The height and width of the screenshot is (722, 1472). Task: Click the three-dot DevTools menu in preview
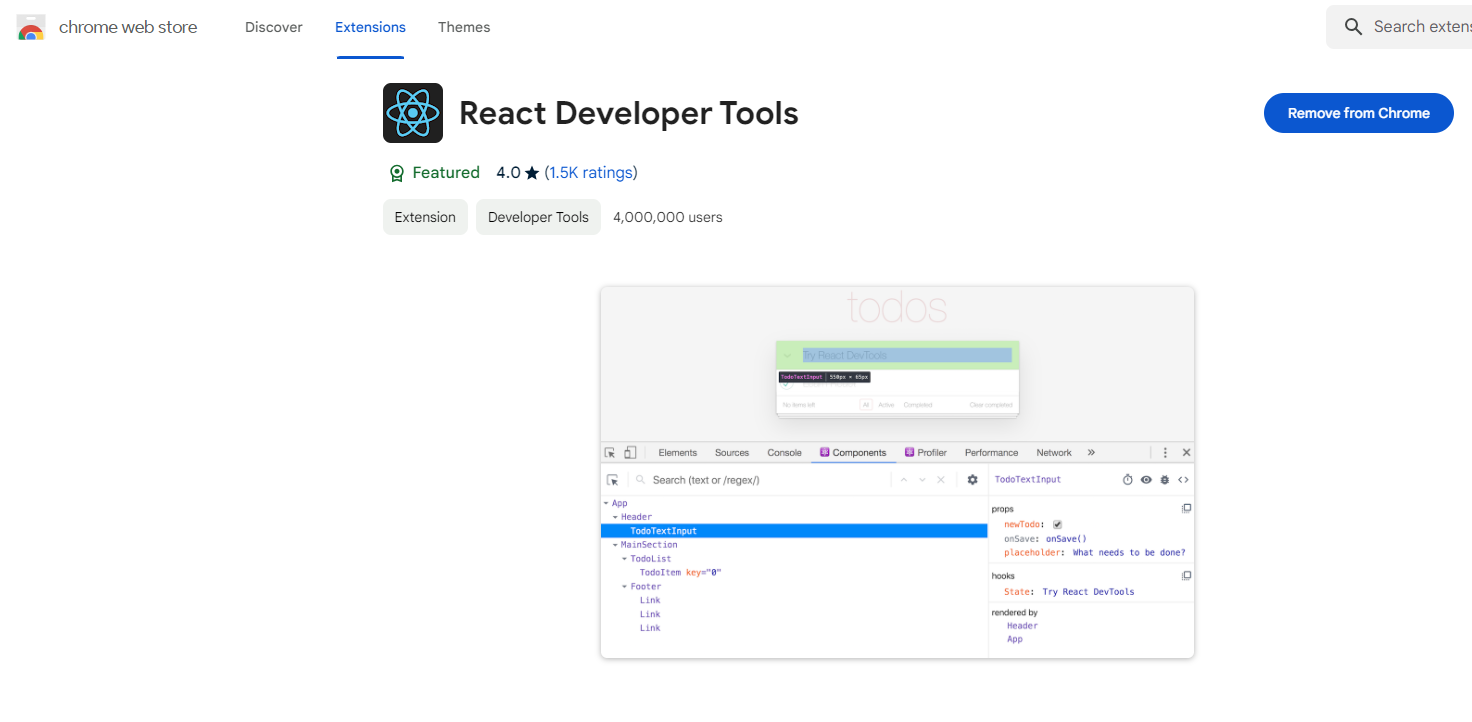tap(1165, 453)
